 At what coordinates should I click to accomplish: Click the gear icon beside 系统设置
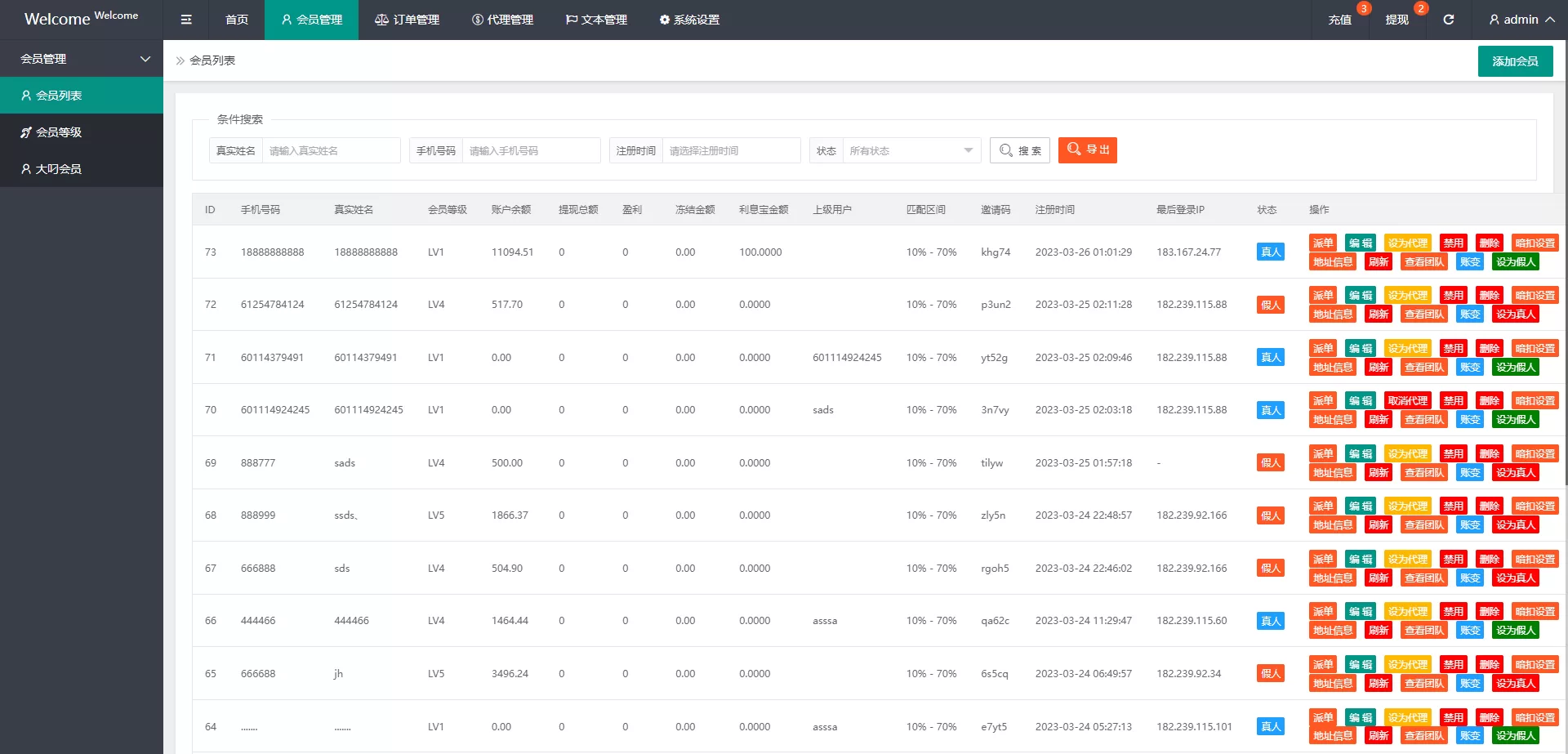click(664, 20)
